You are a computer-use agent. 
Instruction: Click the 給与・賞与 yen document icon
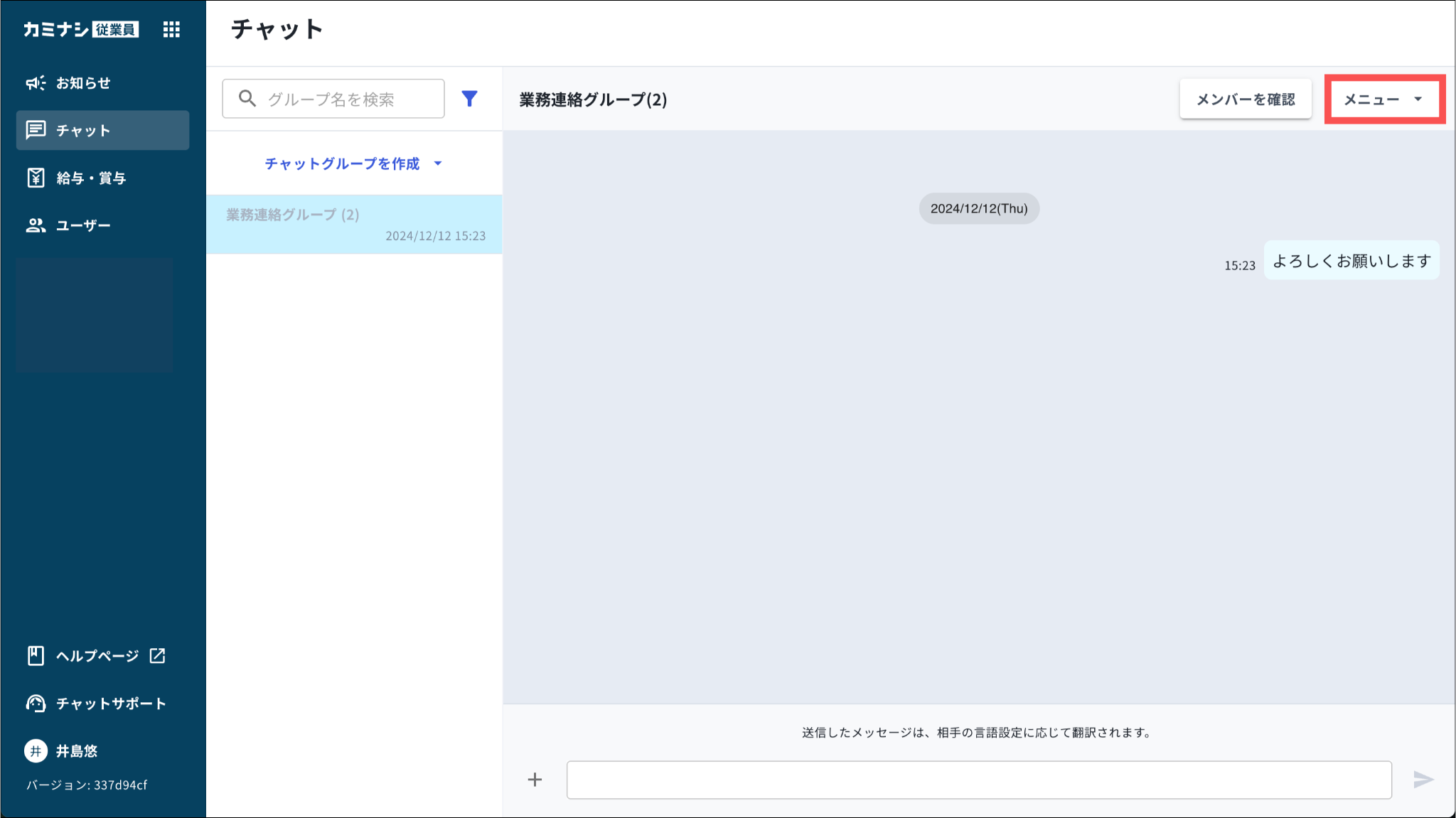[x=36, y=178]
